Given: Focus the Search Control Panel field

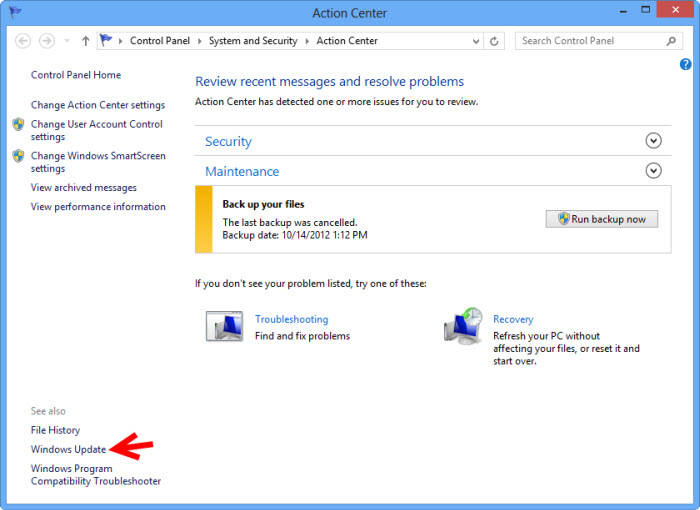Looking at the screenshot, I should 599,41.
